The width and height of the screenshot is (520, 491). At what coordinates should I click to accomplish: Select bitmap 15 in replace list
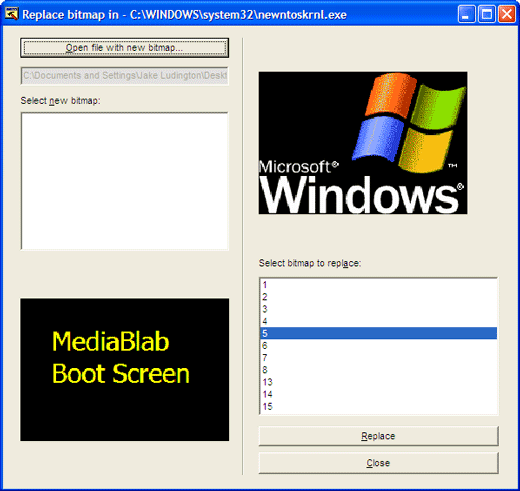tap(378, 407)
